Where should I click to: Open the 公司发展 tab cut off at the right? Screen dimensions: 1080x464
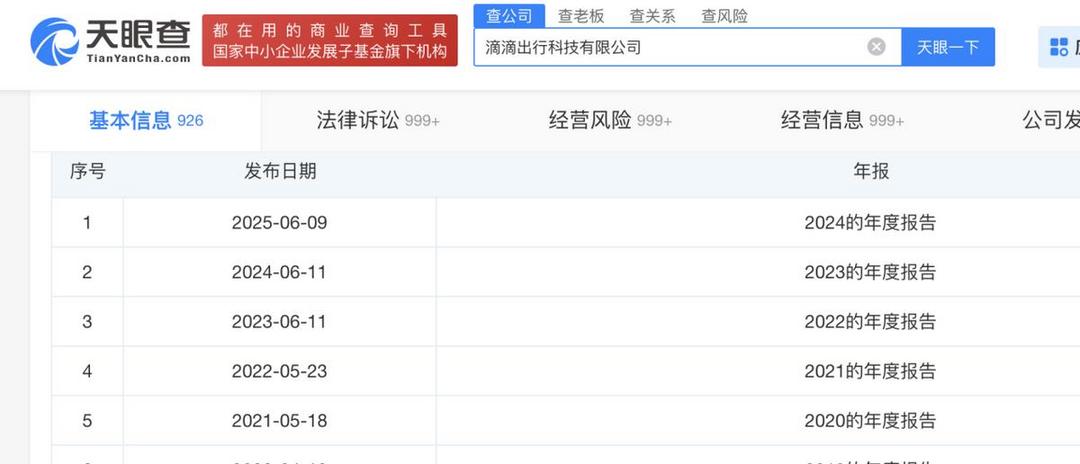click(x=1051, y=120)
